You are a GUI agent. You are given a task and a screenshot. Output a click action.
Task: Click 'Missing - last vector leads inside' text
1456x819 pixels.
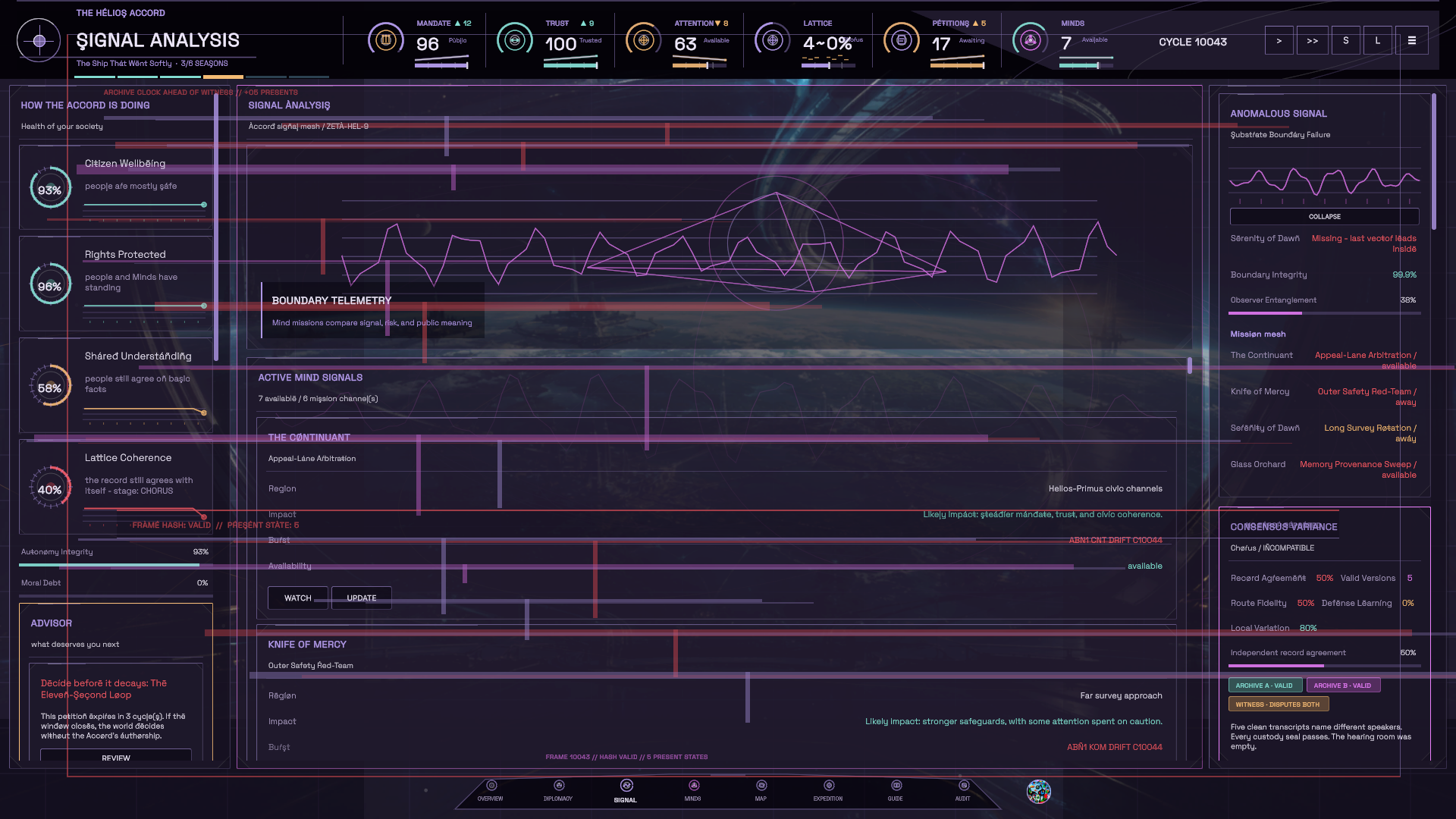[1363, 243]
